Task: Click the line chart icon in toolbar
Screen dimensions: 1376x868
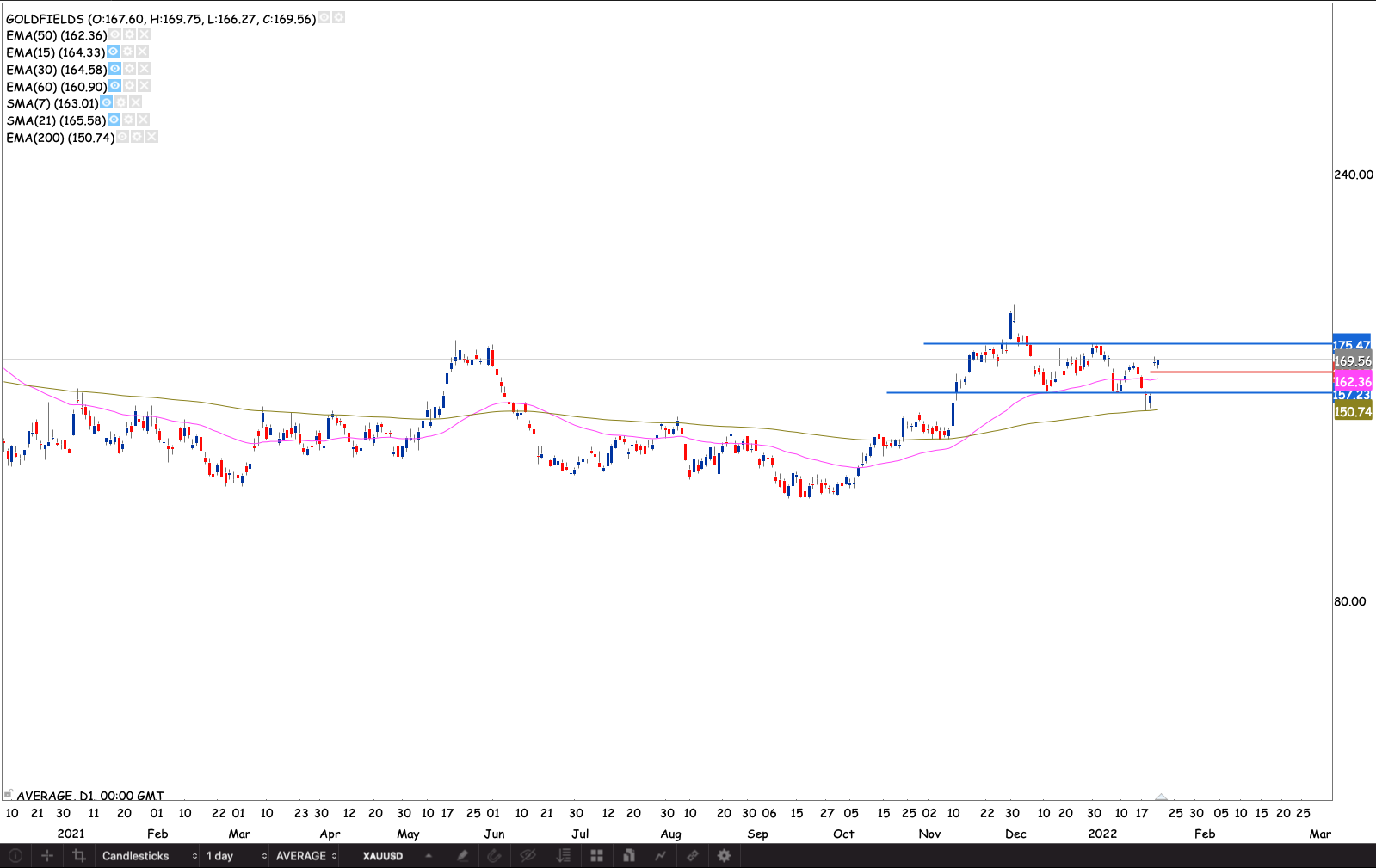Action: 660,856
